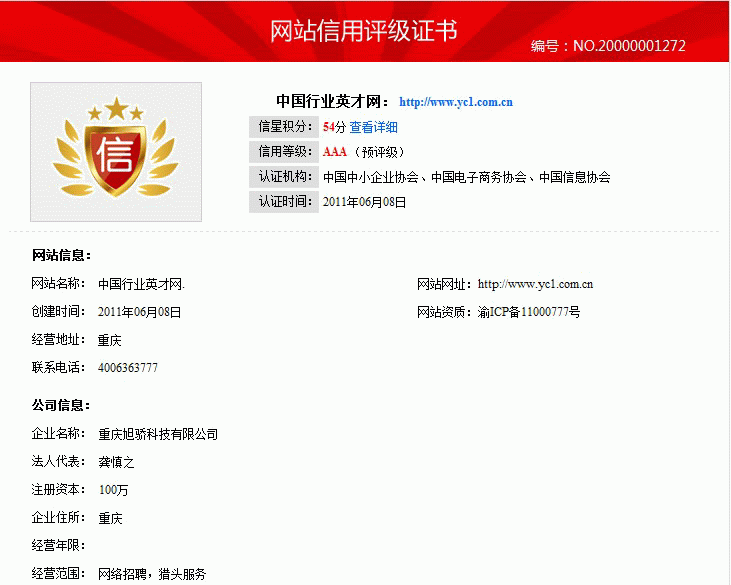Image resolution: width=731 pixels, height=585 pixels.
Task: Click the 中国行业英才网 bold site title
Action: (332, 102)
